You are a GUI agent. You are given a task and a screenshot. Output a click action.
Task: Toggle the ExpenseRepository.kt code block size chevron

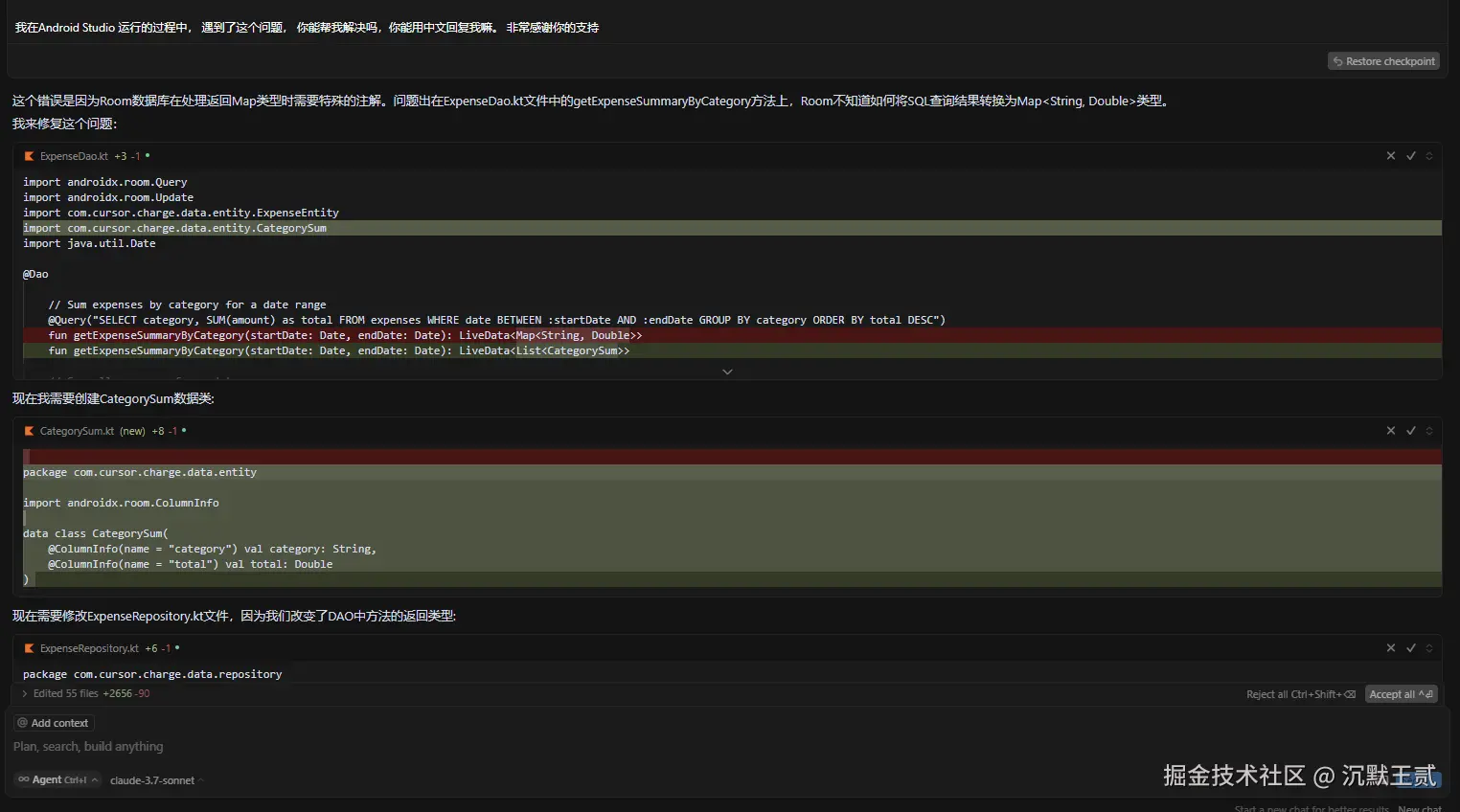(1429, 648)
